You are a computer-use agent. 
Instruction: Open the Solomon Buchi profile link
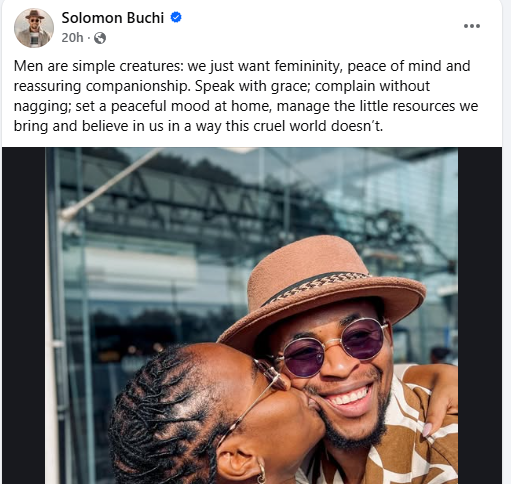113,18
